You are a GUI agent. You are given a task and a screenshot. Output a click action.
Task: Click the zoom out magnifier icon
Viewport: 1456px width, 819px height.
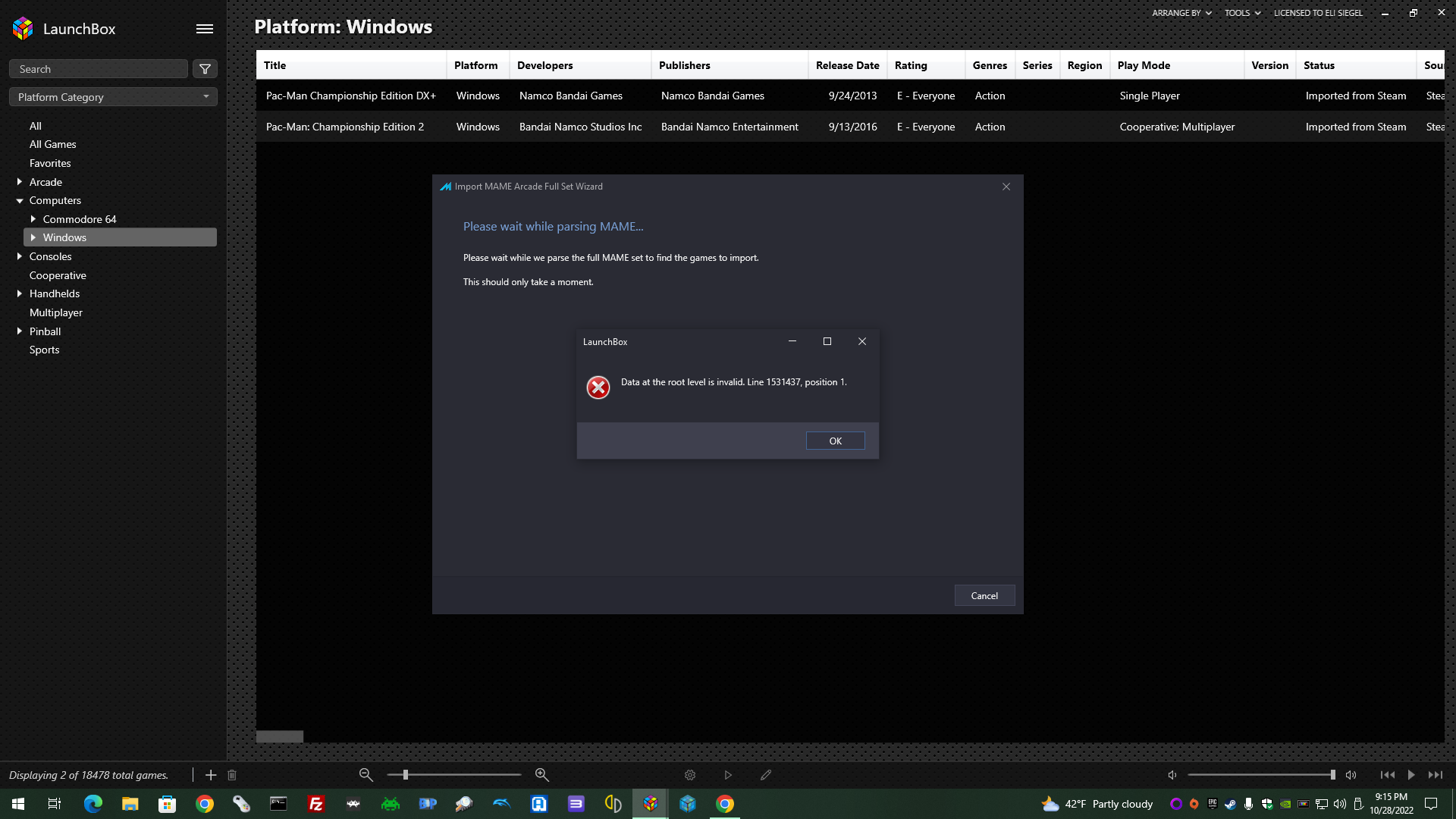pos(366,775)
